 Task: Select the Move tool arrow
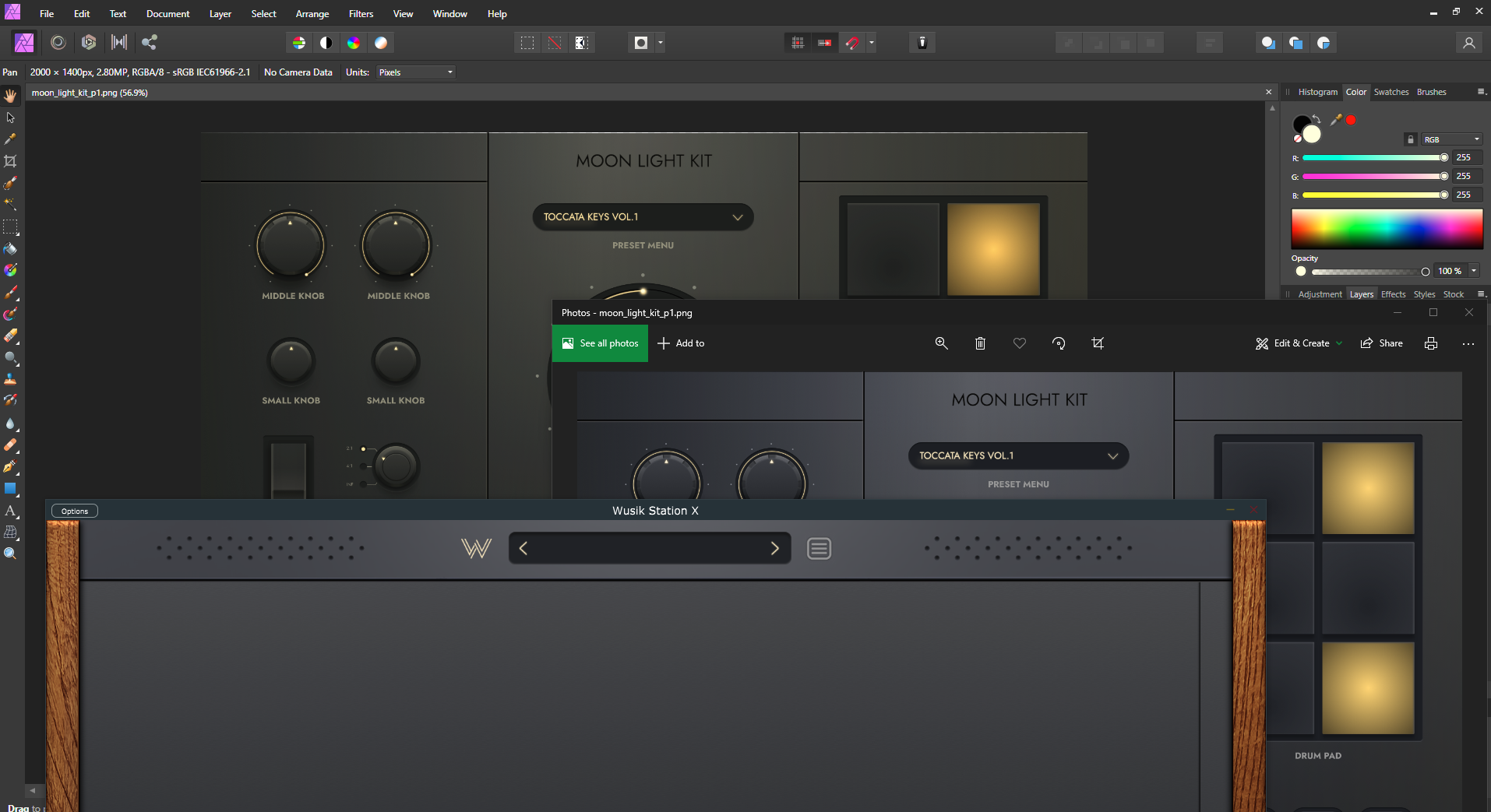coord(10,118)
